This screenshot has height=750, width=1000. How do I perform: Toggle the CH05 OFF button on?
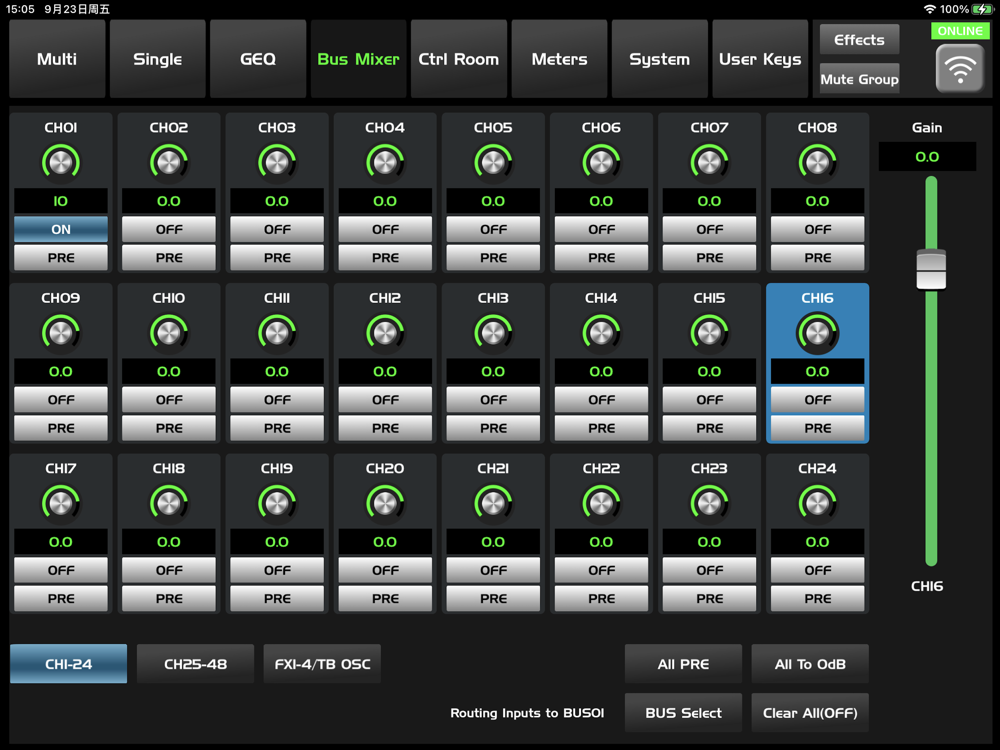coord(493,230)
